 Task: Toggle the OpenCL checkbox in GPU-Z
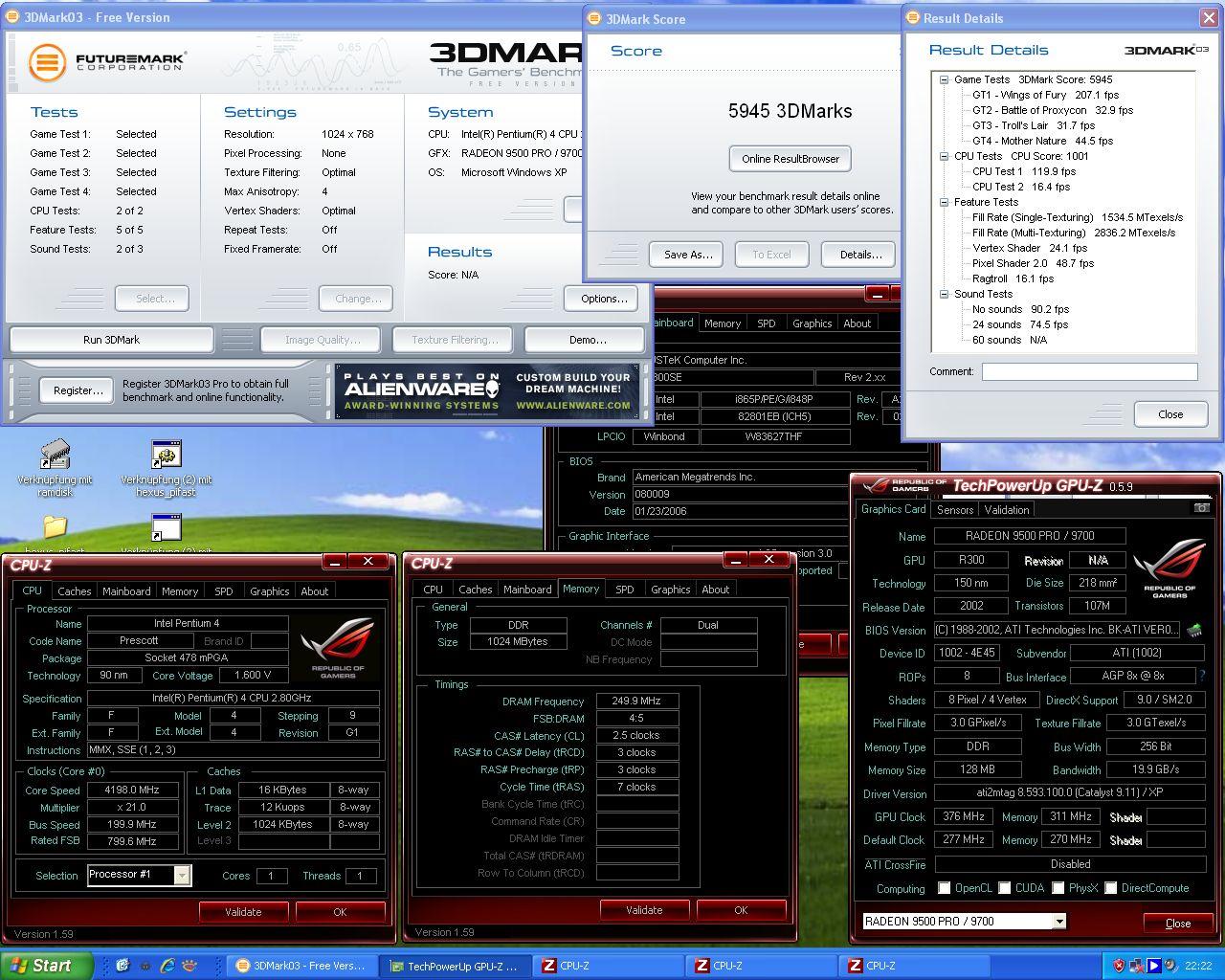(944, 888)
